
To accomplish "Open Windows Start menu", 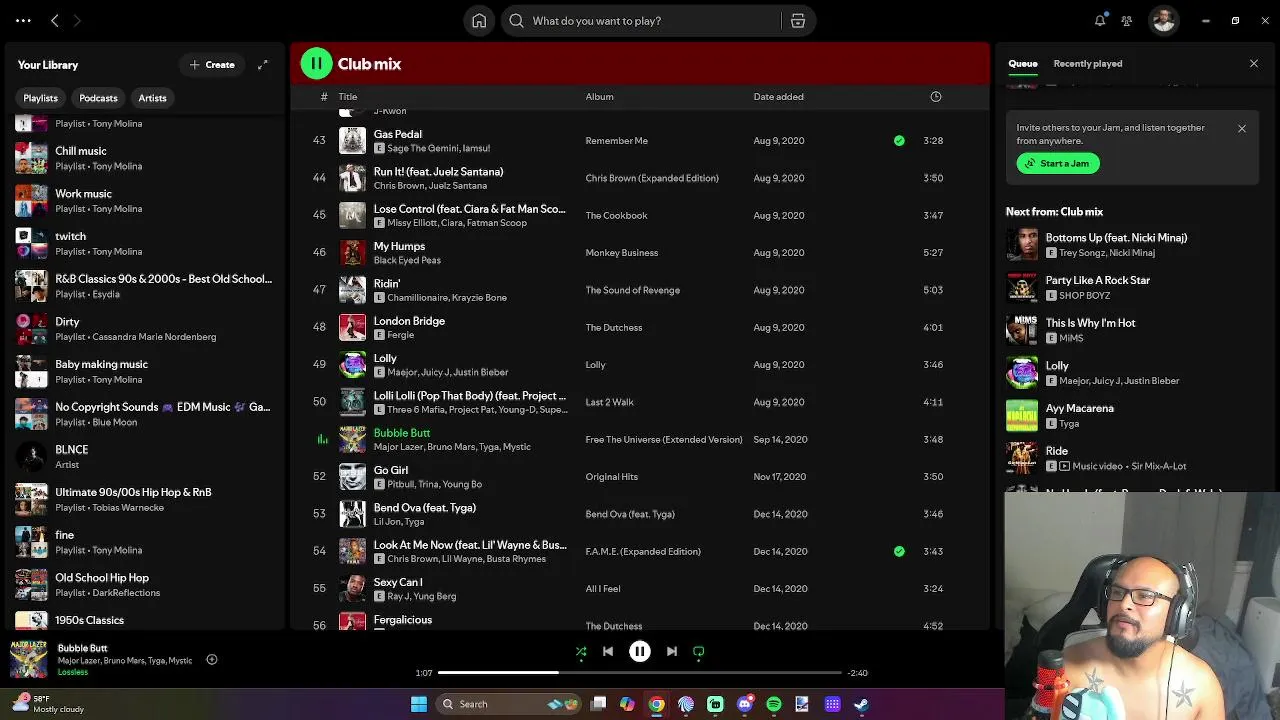I will [x=419, y=704].
